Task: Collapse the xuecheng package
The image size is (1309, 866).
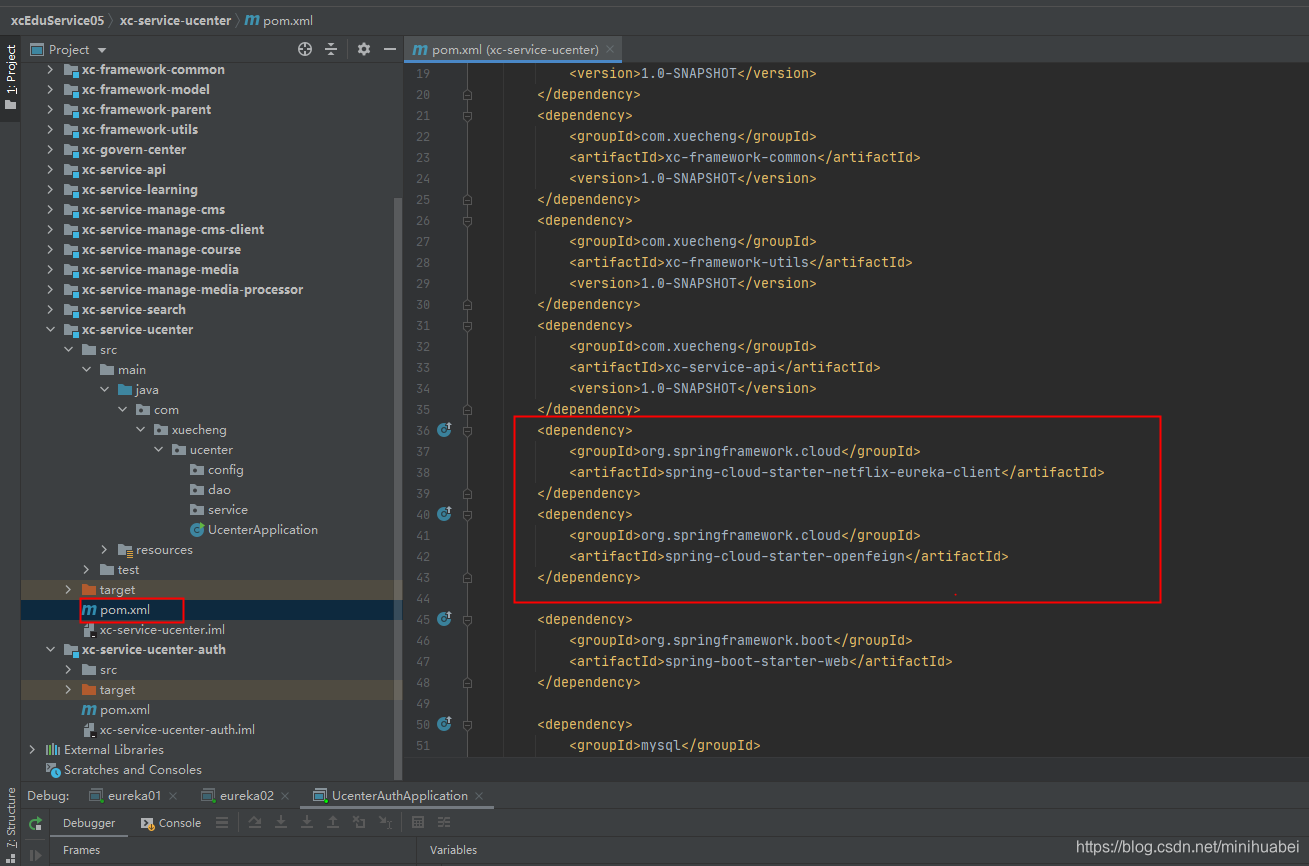Action: (141, 429)
